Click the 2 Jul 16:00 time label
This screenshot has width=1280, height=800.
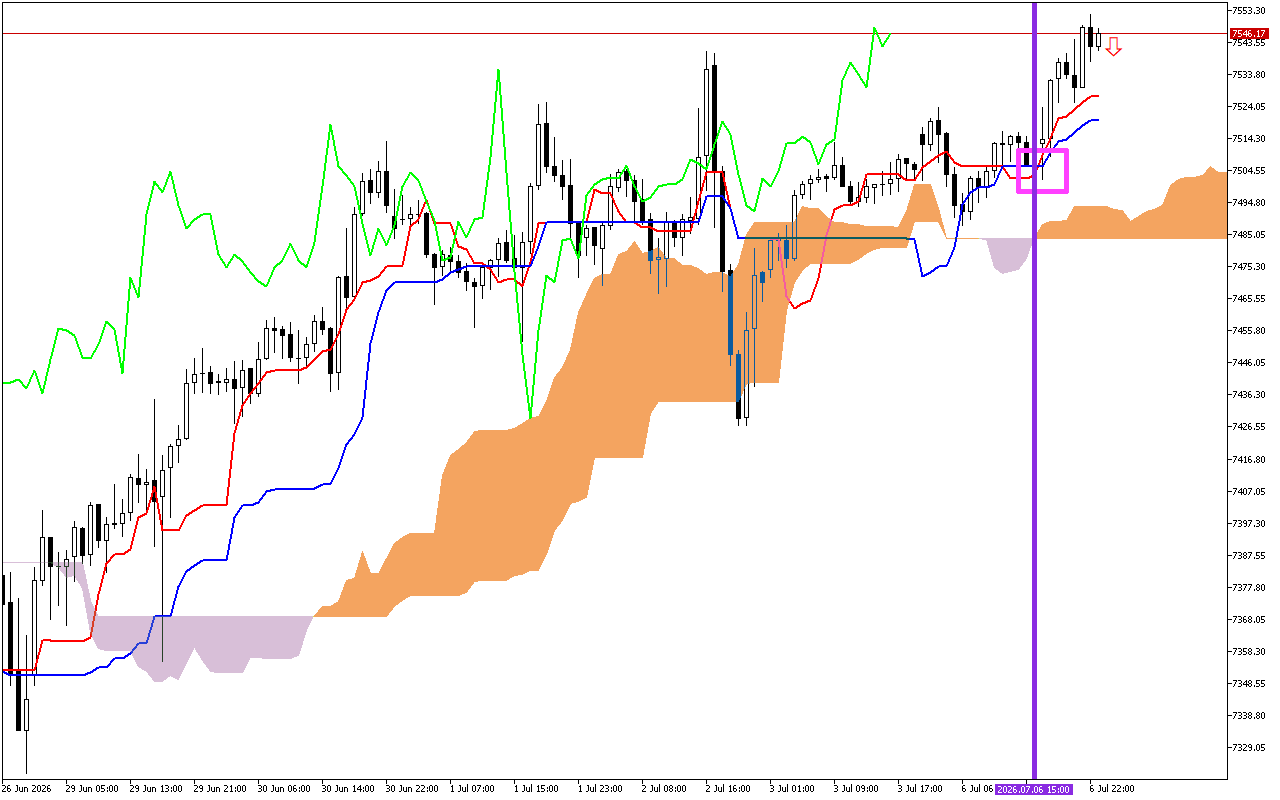(x=726, y=789)
